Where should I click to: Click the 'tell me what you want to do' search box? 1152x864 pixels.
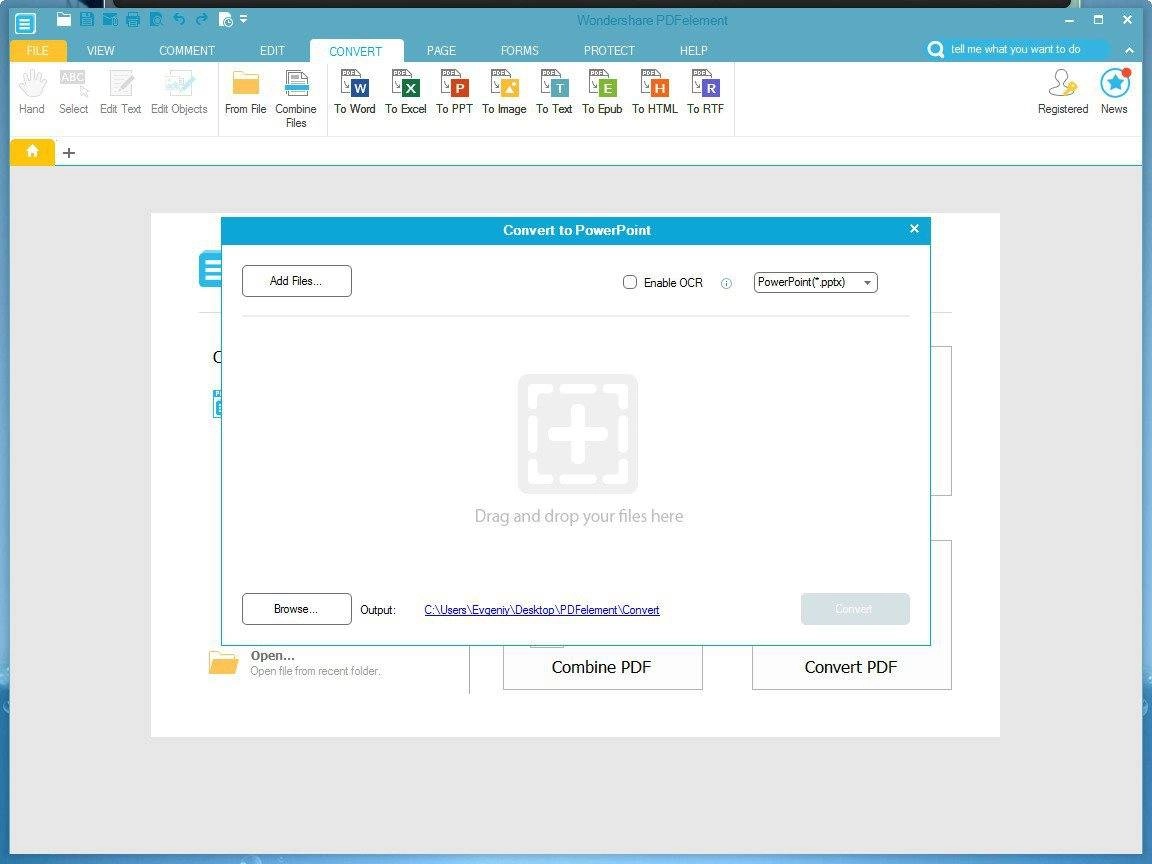coord(1017,49)
